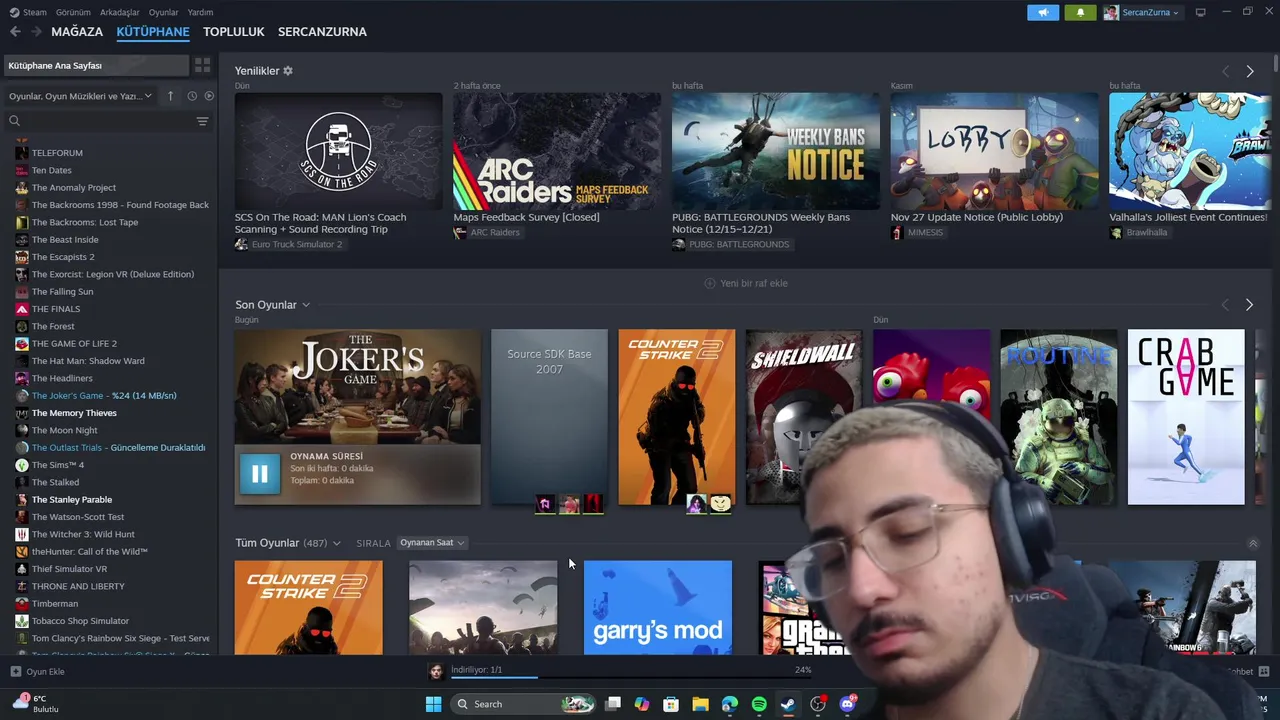This screenshot has height=720, width=1280.
Task: Pause The Joker's Game download
Action: click(x=259, y=474)
